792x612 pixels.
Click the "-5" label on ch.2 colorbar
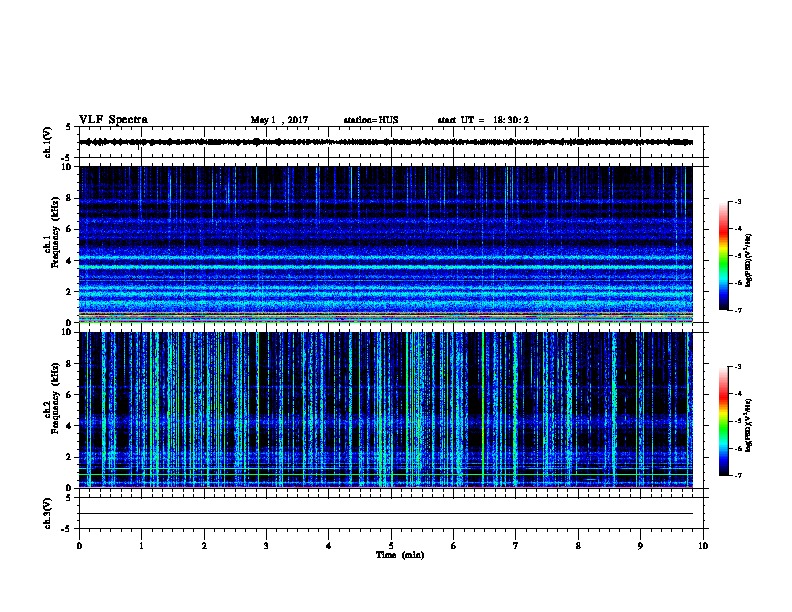[737, 421]
